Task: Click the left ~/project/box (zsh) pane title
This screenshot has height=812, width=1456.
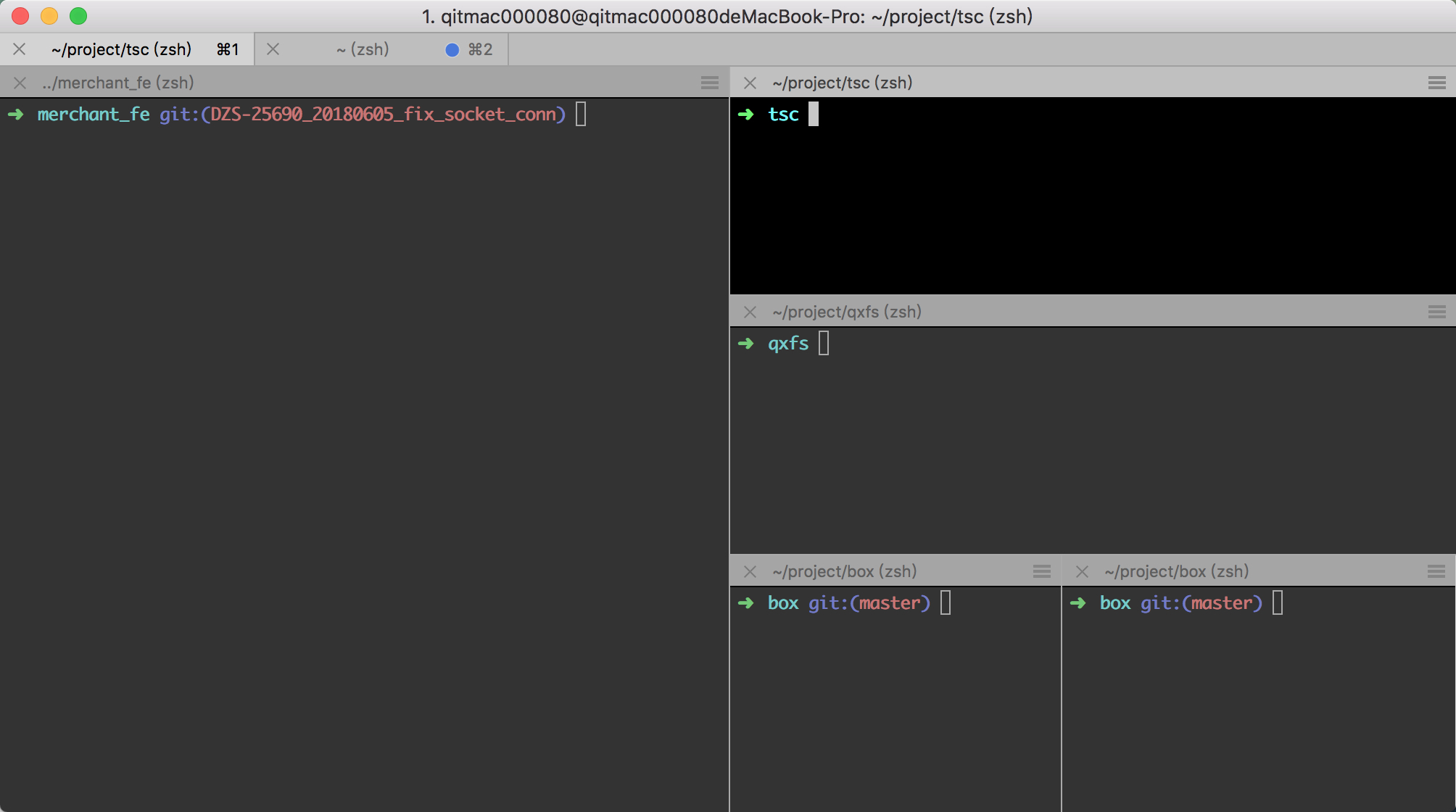Action: tap(845, 571)
